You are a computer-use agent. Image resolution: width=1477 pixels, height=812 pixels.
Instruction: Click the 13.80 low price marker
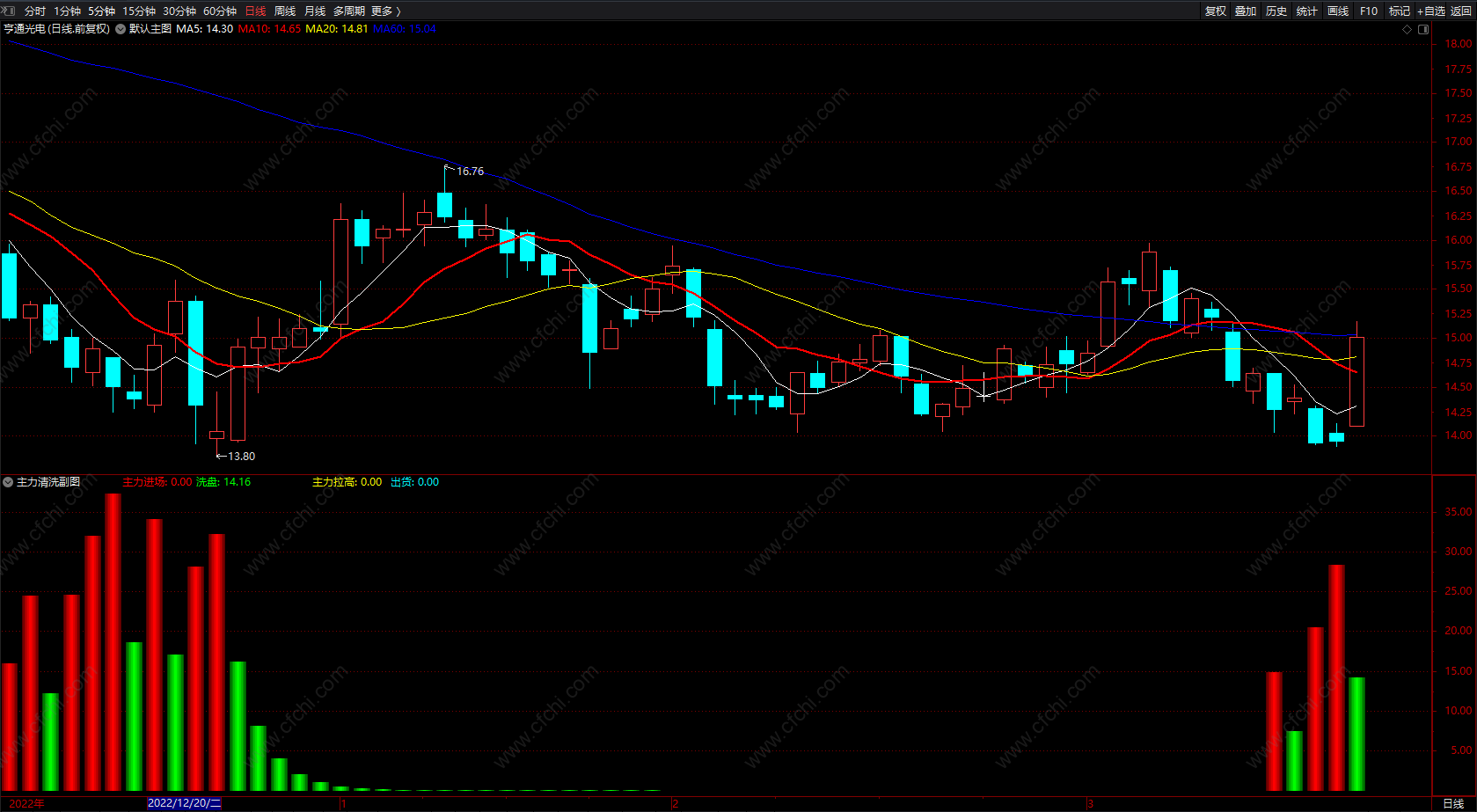click(241, 457)
